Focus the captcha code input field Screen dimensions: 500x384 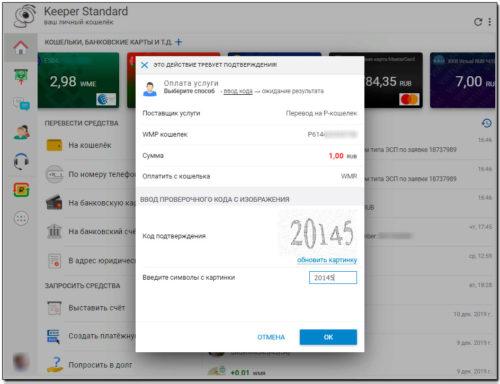pos(333,277)
